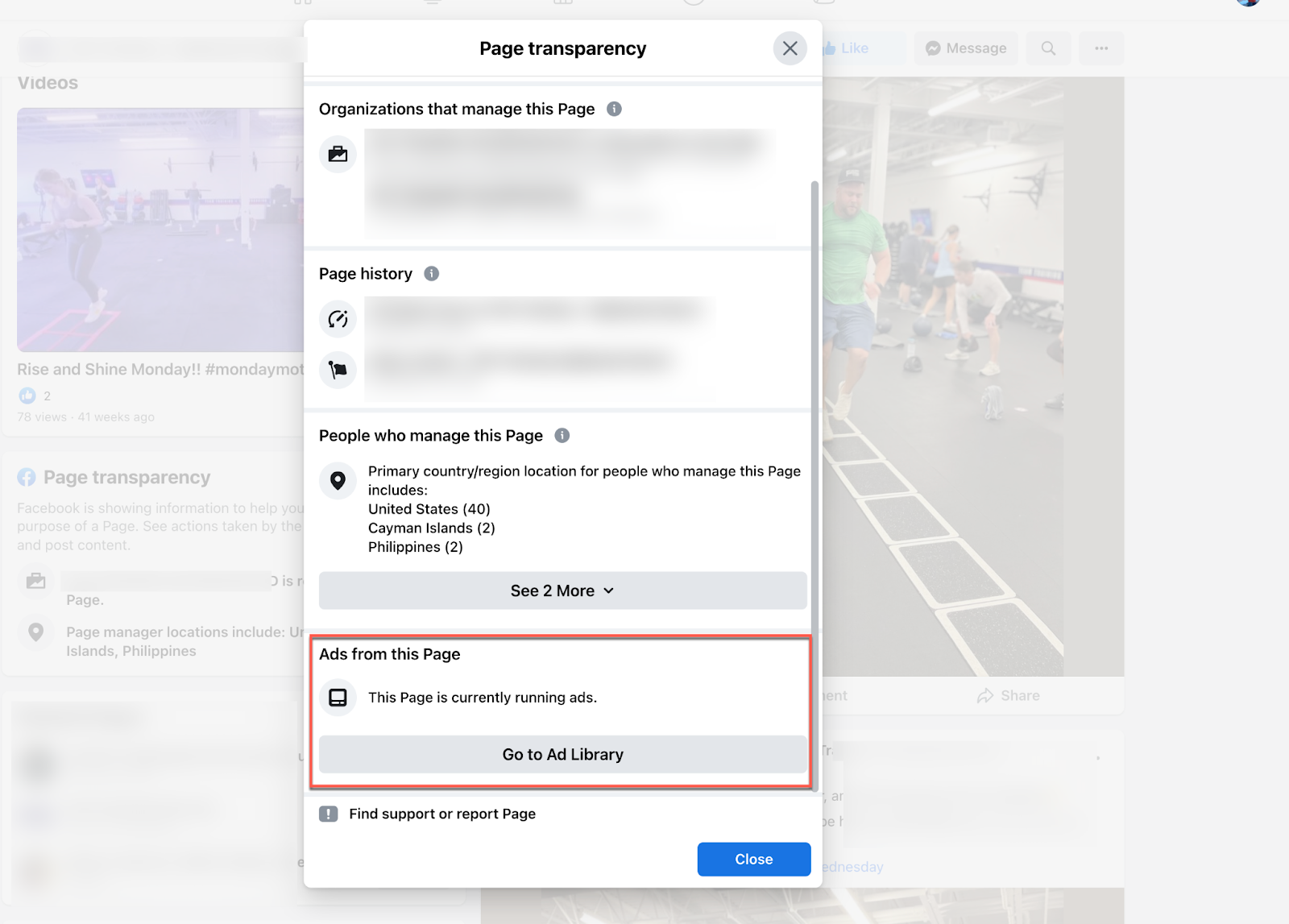Click the Share button under the gym photo
Viewport: 1289px width, 924px height.
tap(1009, 696)
